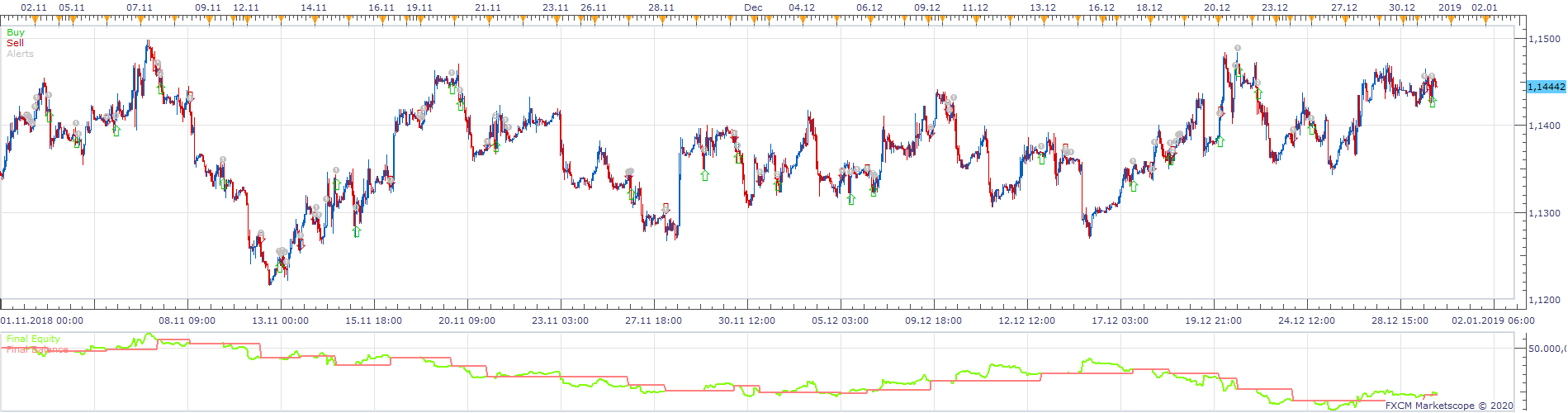Click the 11.12 date on top axis

click(975, 7)
